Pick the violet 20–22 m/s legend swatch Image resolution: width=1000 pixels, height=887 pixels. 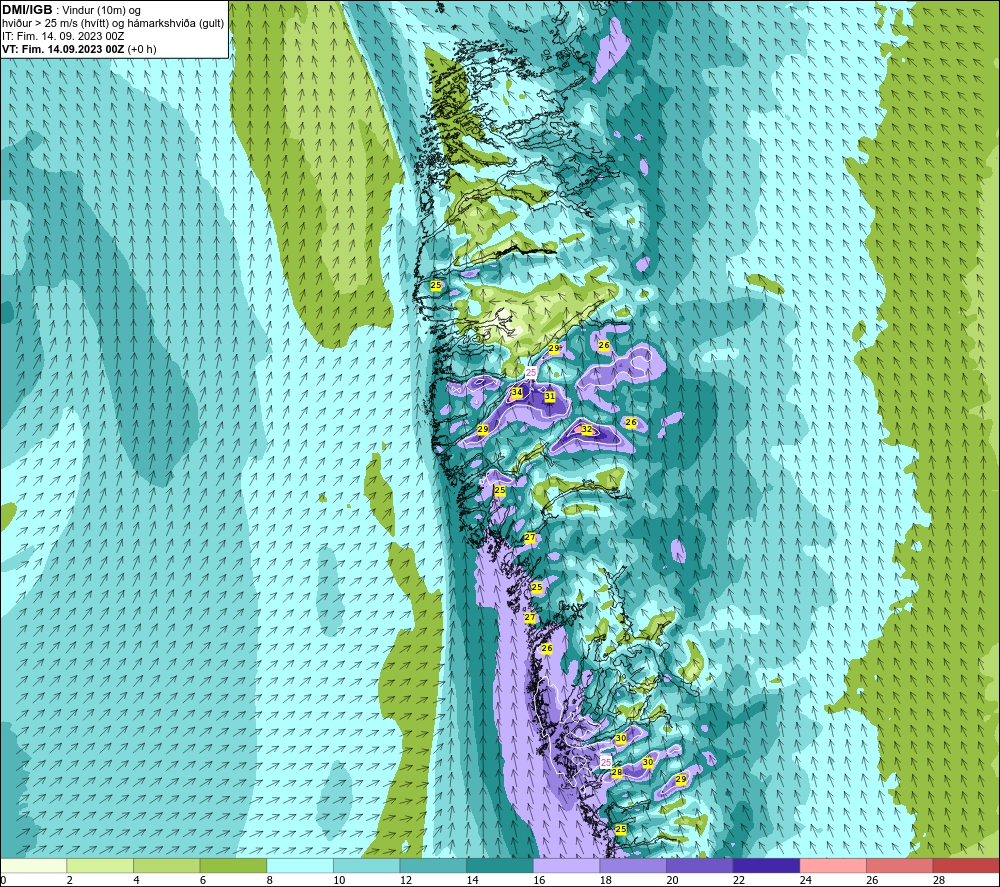point(700,865)
